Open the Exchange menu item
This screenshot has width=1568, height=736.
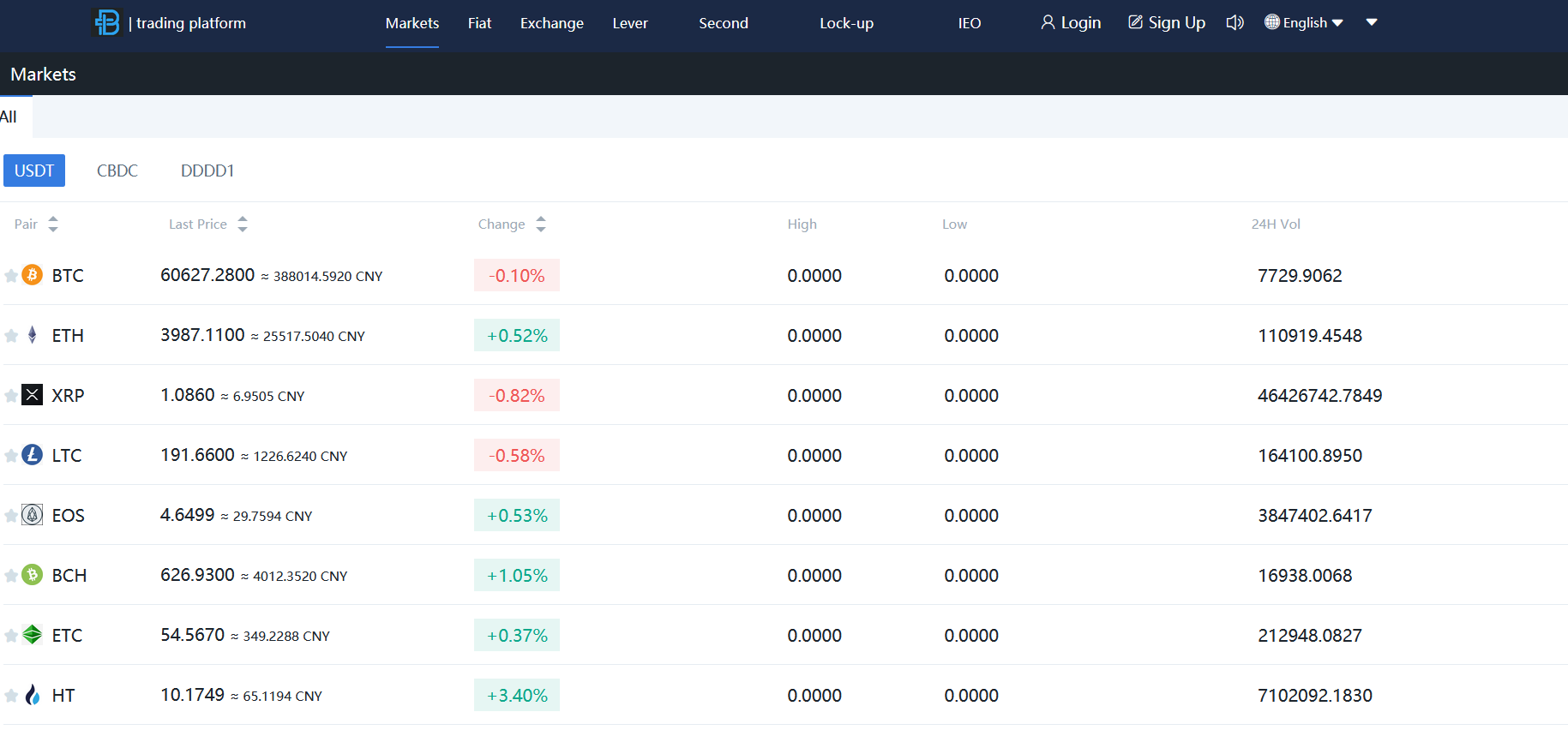[x=551, y=23]
